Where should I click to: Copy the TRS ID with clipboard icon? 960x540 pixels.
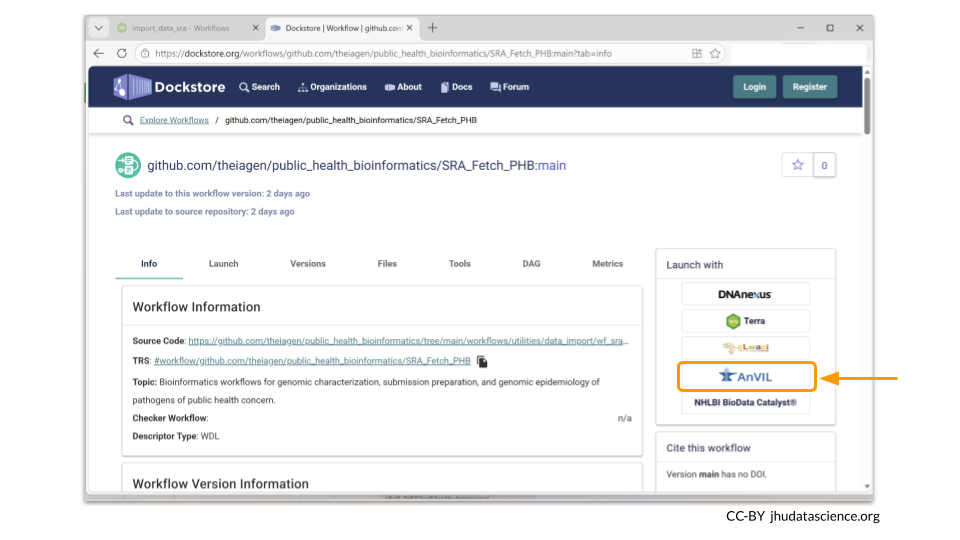(x=482, y=361)
